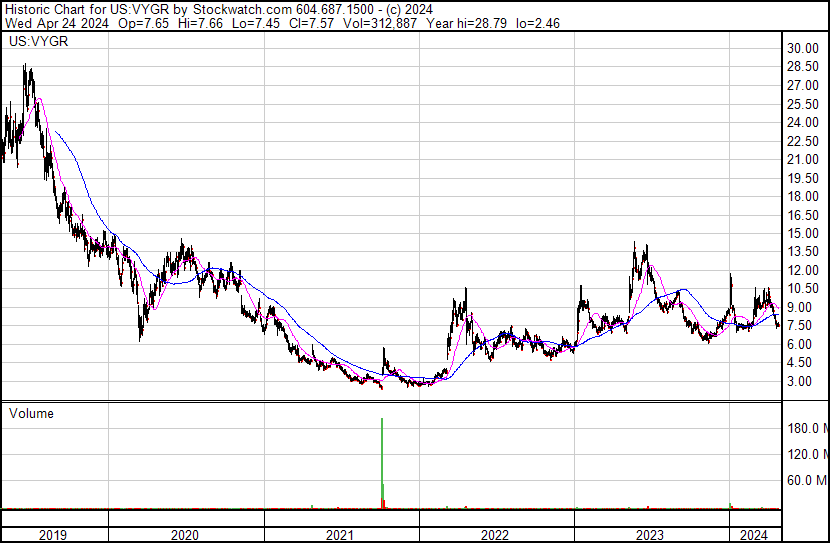Click the 2023 year label on time axis

pos(650,535)
